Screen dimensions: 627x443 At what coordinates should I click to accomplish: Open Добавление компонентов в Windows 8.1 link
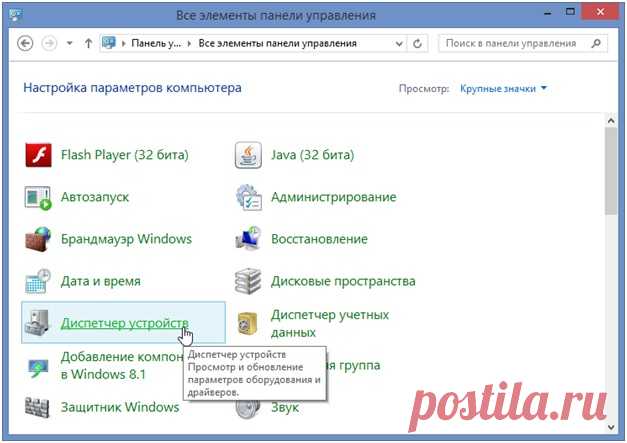122,365
